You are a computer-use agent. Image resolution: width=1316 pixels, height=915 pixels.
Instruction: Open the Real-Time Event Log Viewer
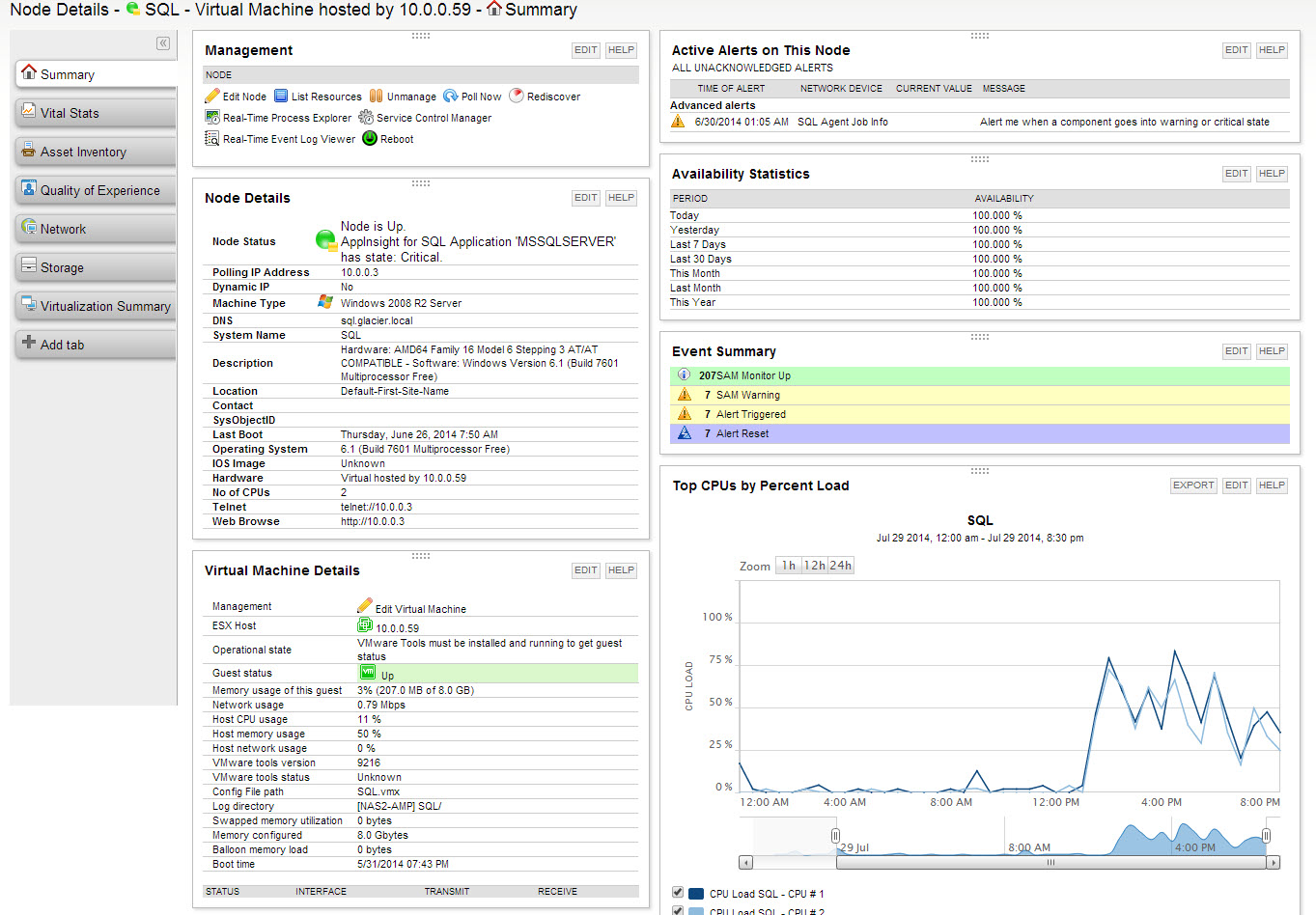pyautogui.click(x=213, y=138)
